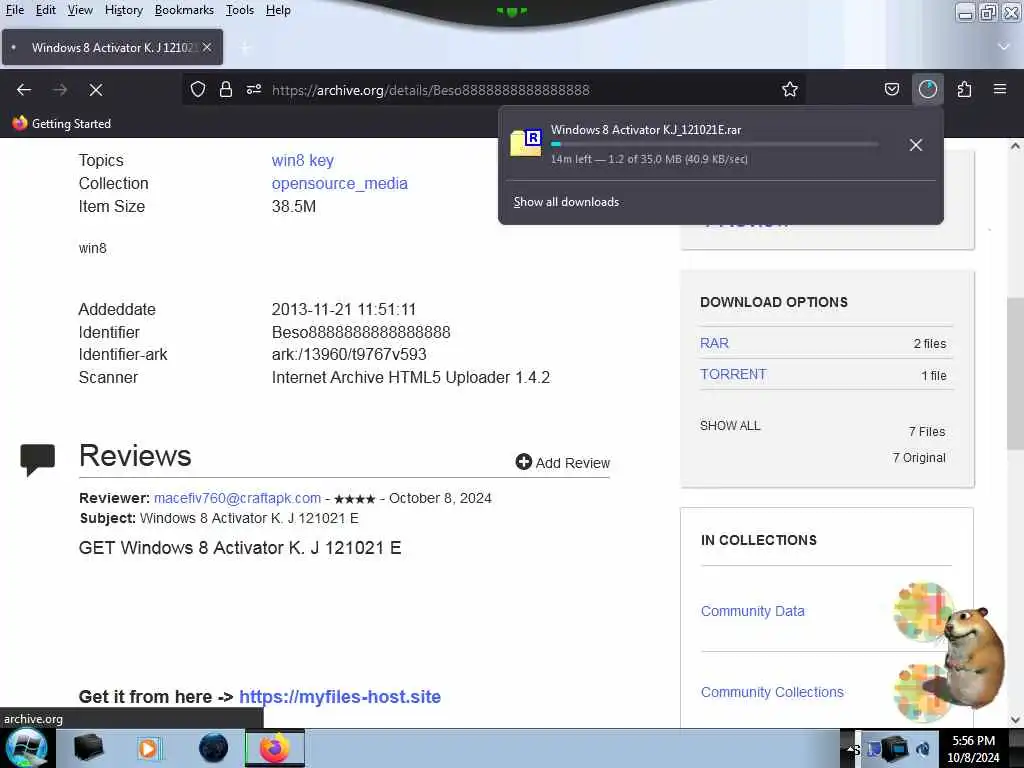This screenshot has width=1024, height=768.
Task: Open the extensions puzzle icon
Action: pyautogui.click(x=965, y=89)
